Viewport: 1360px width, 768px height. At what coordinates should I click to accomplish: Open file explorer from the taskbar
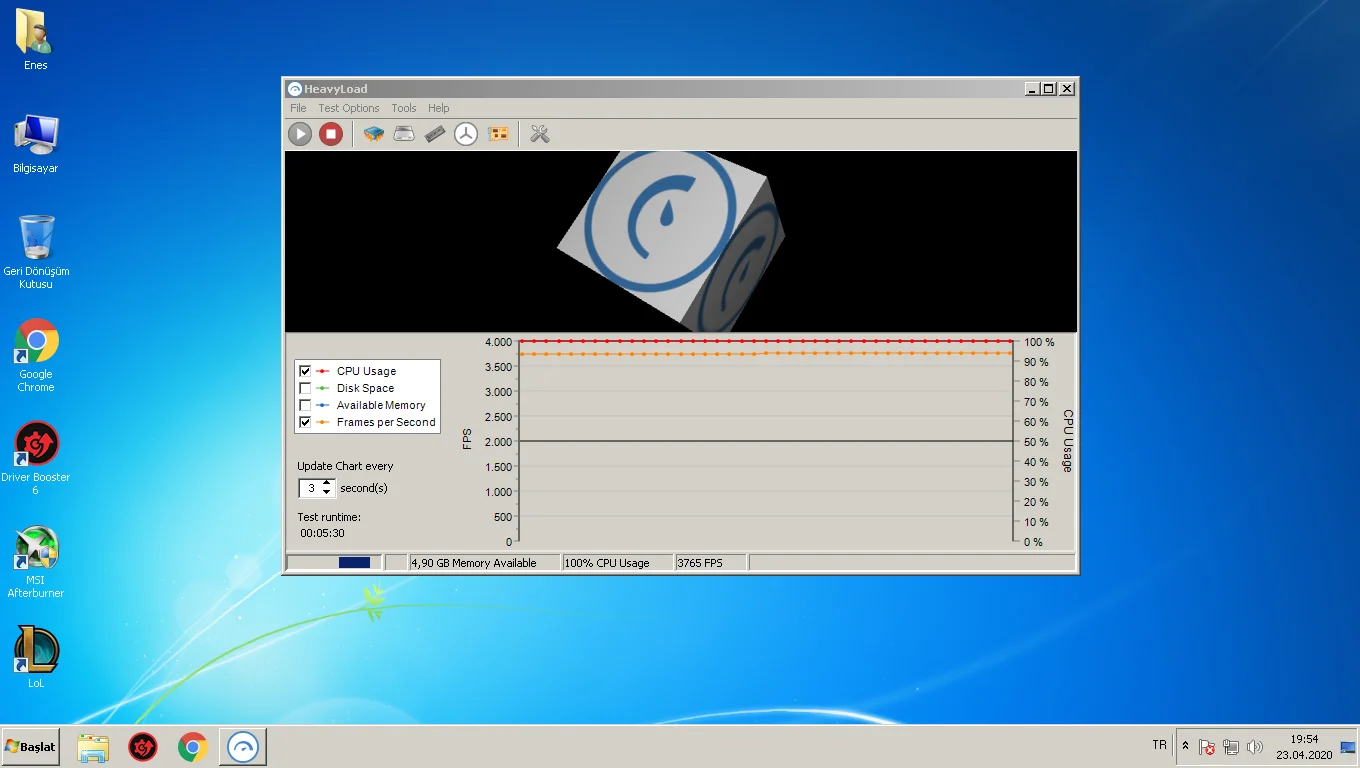tap(93, 747)
